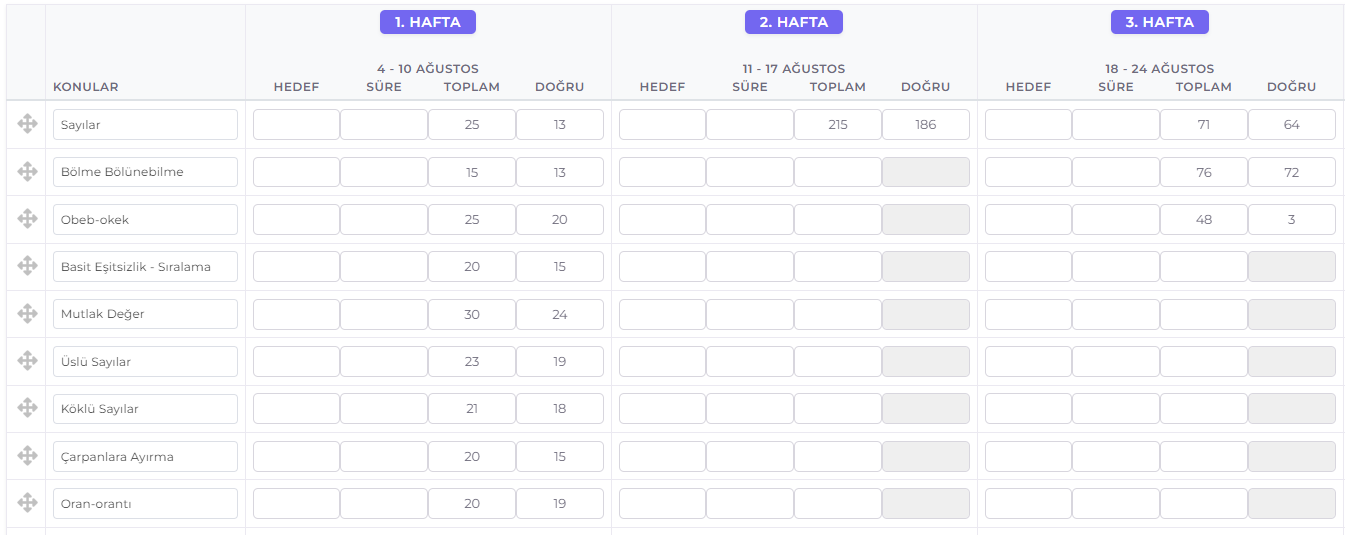Select the move handle for Çarpanlara Ayırma
This screenshot has width=1345, height=535.
27,456
